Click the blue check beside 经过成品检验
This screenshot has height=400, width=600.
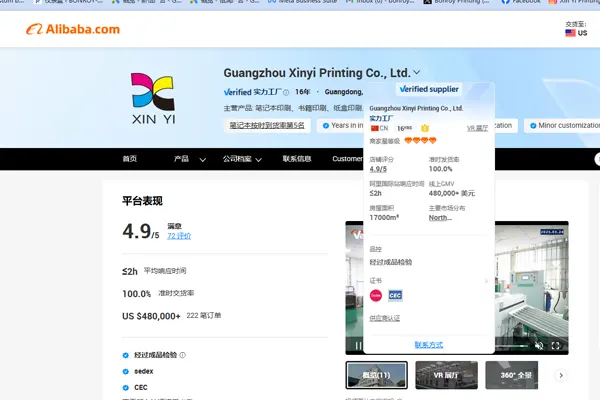click(x=126, y=355)
